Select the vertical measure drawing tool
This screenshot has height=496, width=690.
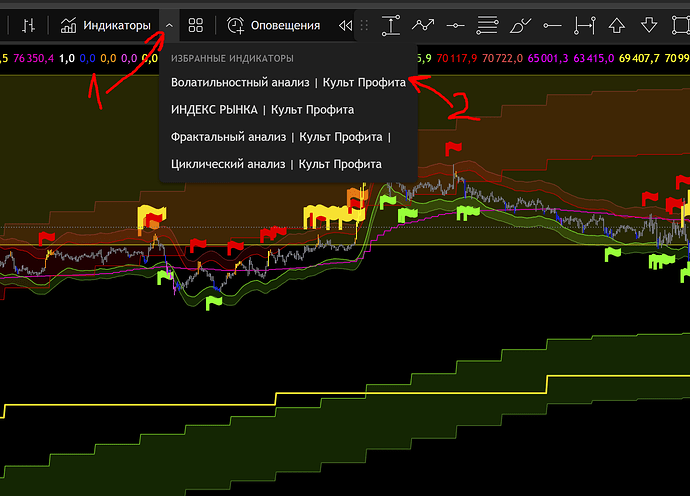point(391,25)
